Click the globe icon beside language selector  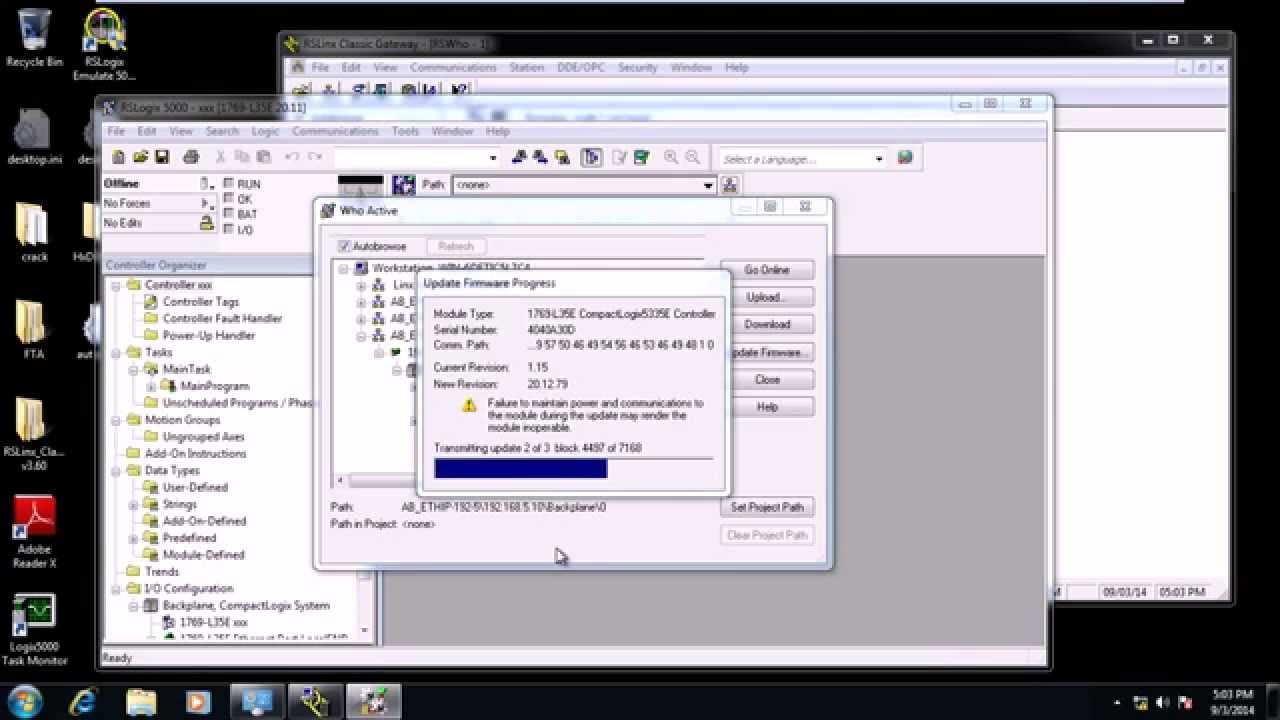tap(905, 158)
